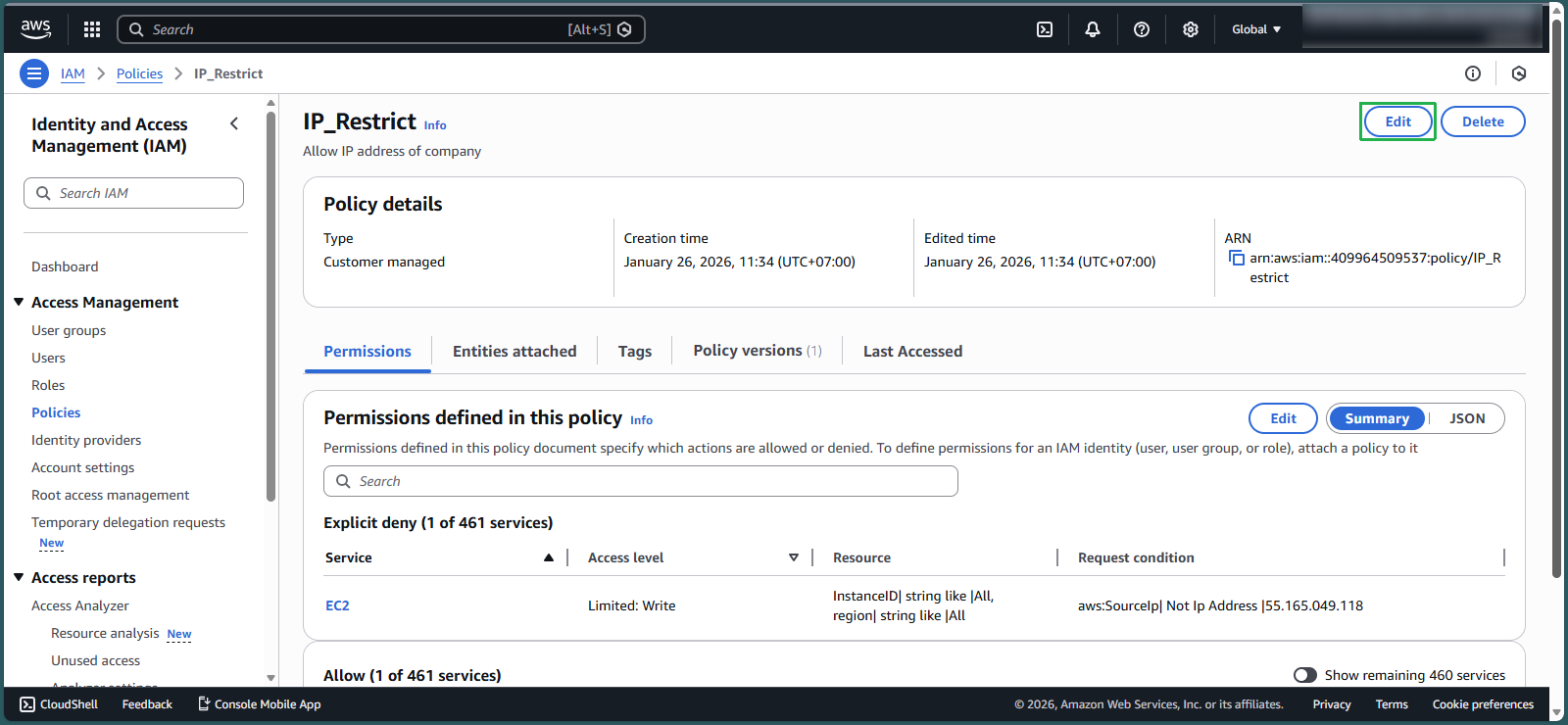The height and width of the screenshot is (725, 1568).
Task: Click the top Edit policy button
Action: [1397, 121]
